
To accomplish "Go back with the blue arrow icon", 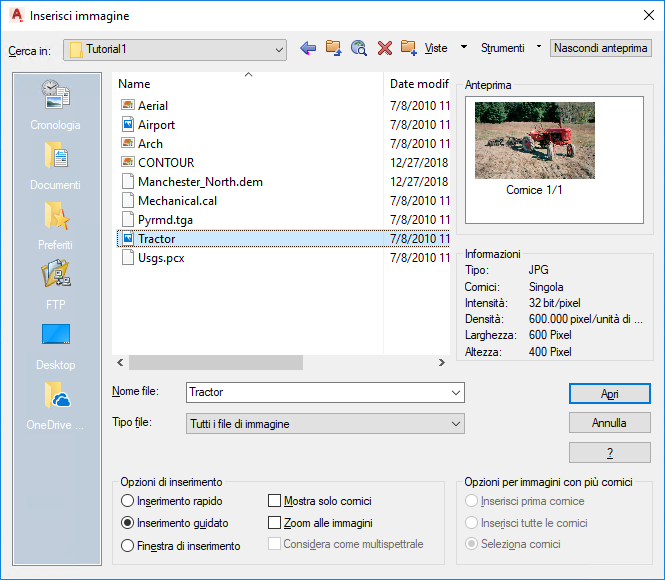I will point(308,48).
